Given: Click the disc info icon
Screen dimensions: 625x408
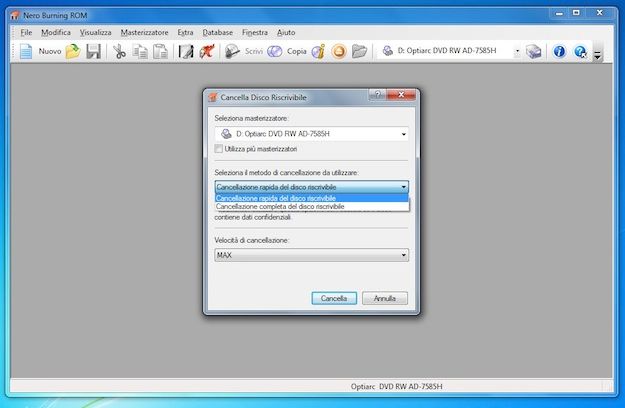Looking at the screenshot, I should point(318,51).
